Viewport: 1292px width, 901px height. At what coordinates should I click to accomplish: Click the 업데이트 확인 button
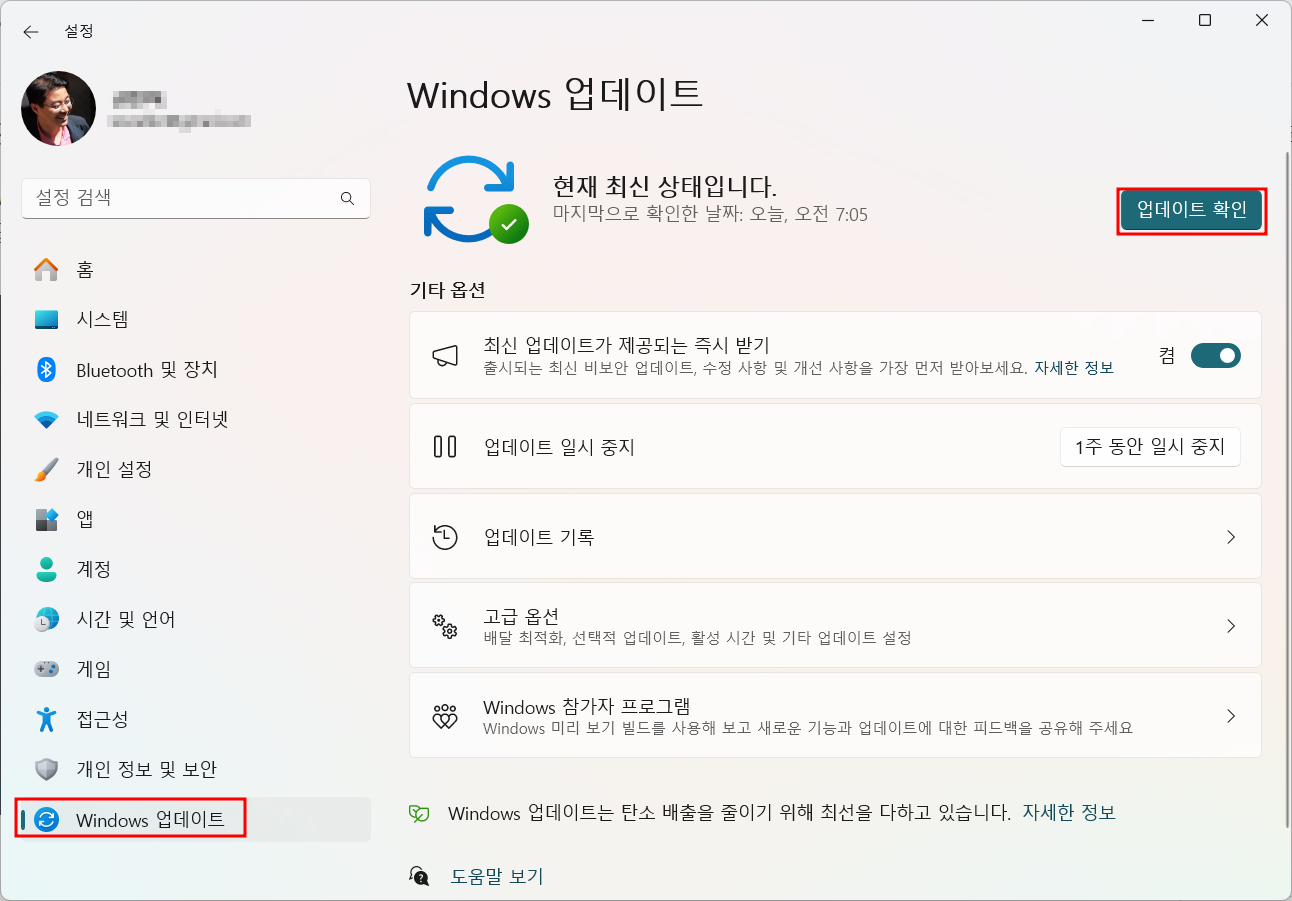tap(1191, 210)
